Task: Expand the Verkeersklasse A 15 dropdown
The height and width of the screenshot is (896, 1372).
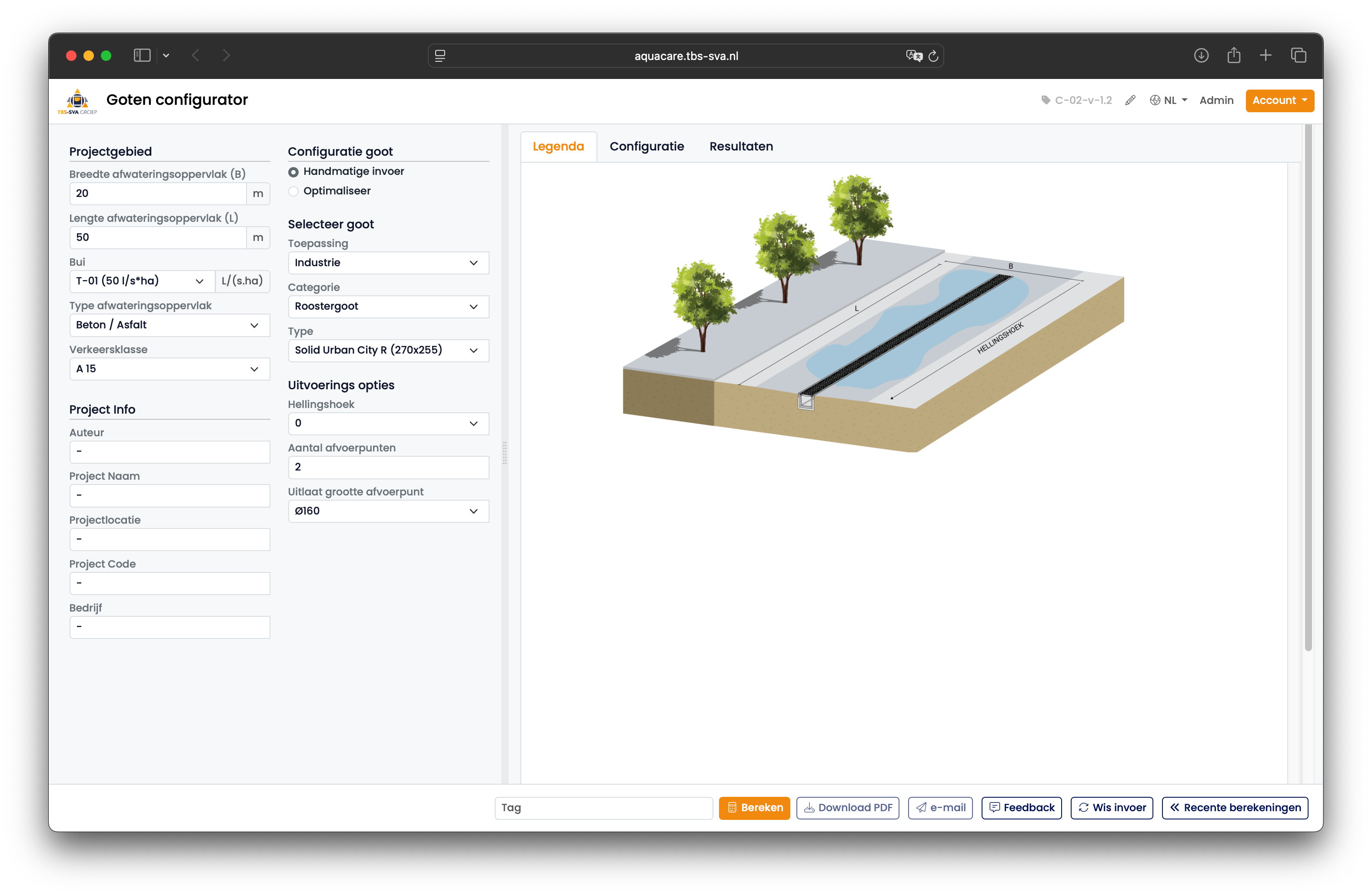Action: coord(170,369)
